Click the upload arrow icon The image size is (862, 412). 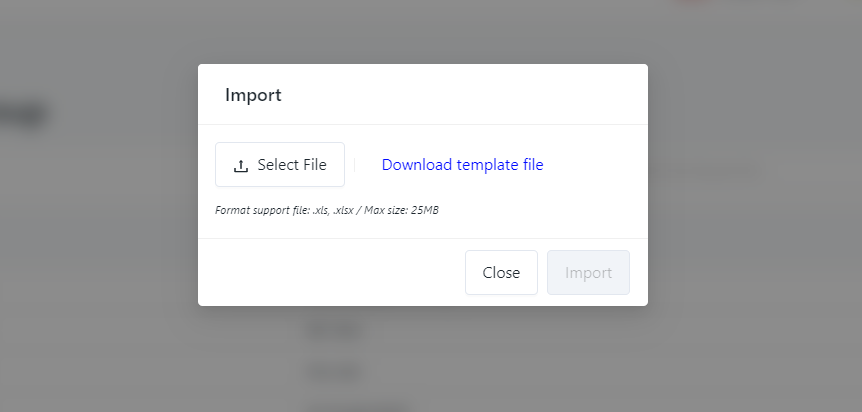coord(240,166)
